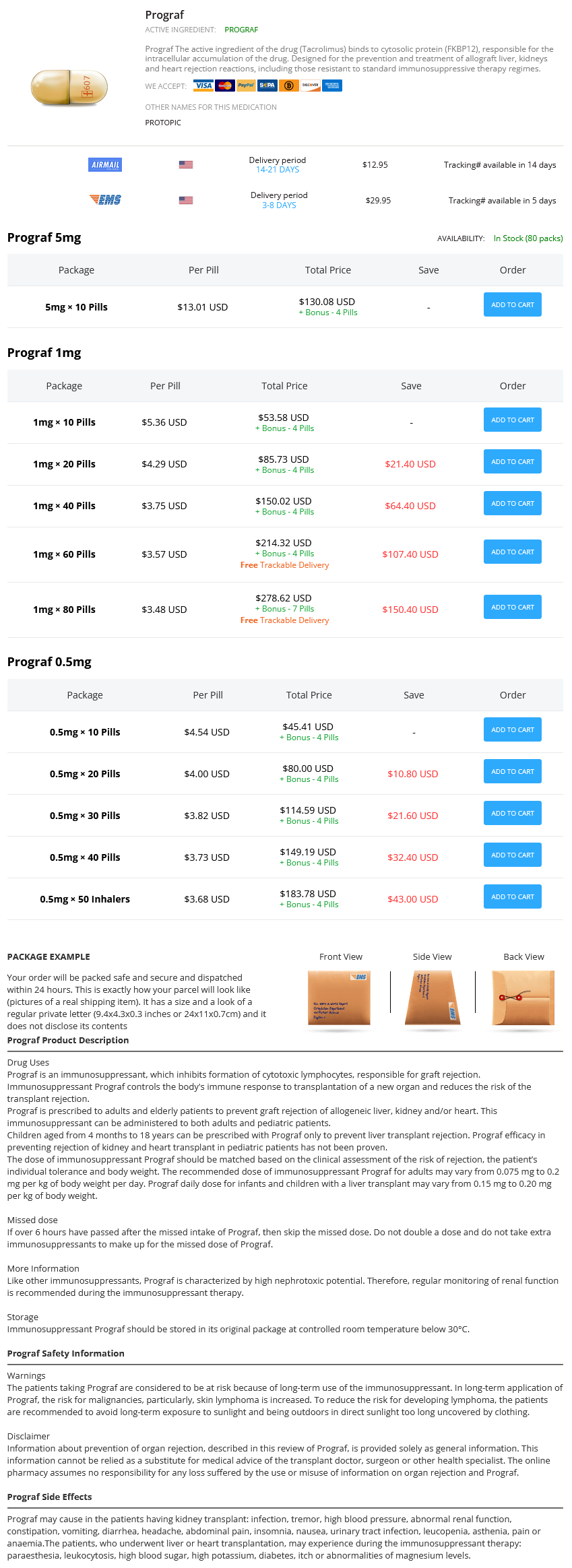Click the $21.40 USD savings amount

coord(410,464)
